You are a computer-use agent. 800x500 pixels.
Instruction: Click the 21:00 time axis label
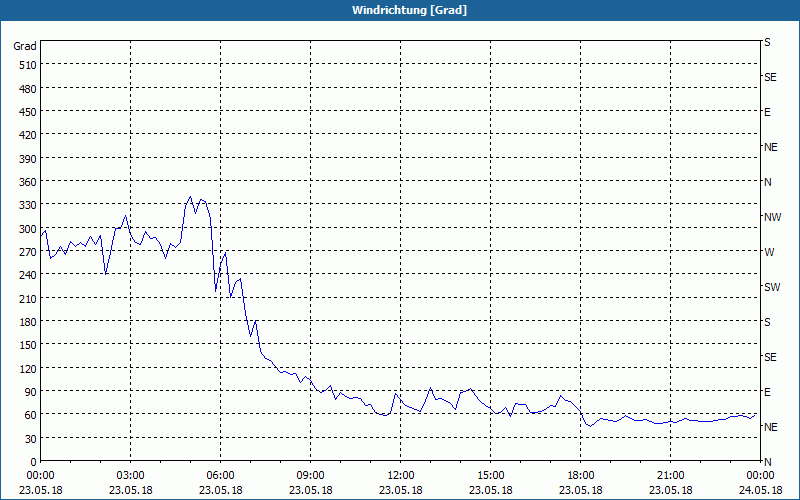click(x=670, y=476)
